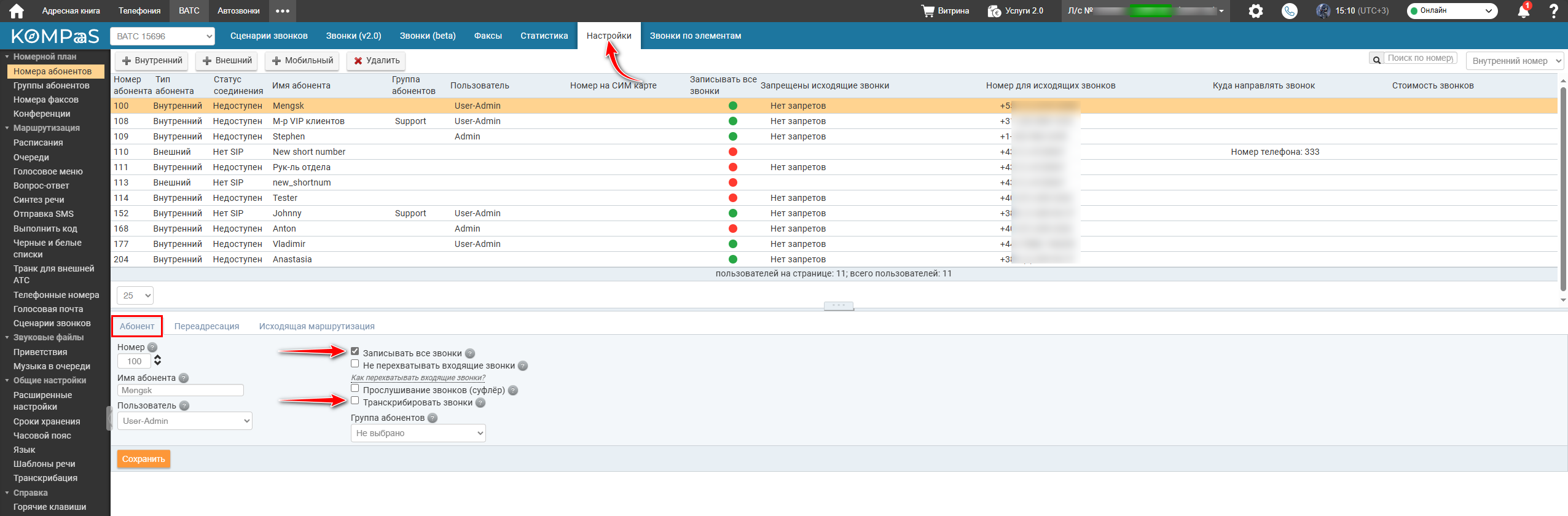Add a Внутренний subscriber
Image resolution: width=1568 pixels, height=516 pixels.
[152, 61]
